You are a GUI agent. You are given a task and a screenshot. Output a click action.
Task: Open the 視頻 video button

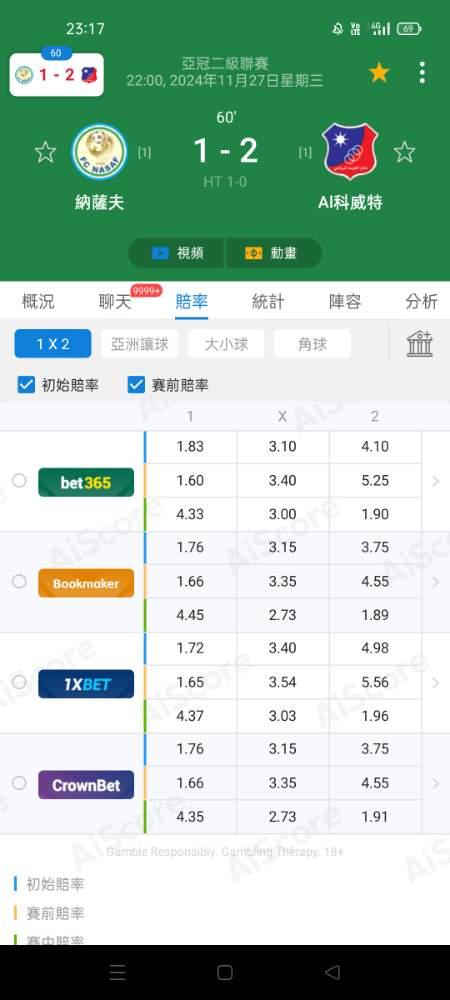(177, 253)
